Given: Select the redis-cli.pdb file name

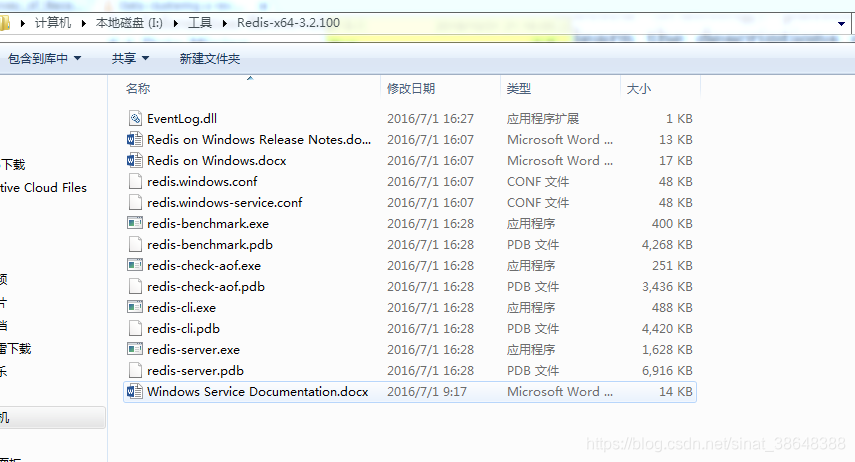Looking at the screenshot, I should [183, 328].
